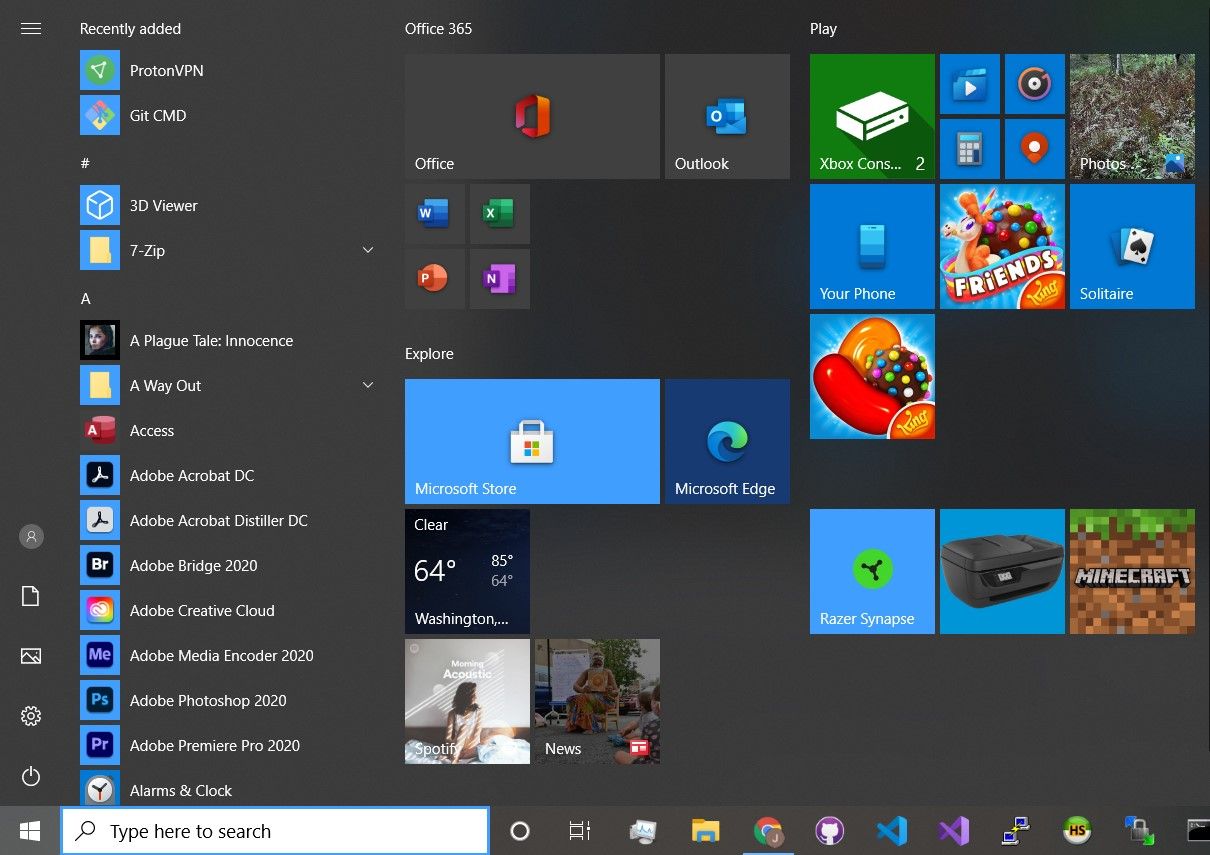The width and height of the screenshot is (1210, 855).
Task: Open Cortana from the taskbar
Action: (520, 831)
